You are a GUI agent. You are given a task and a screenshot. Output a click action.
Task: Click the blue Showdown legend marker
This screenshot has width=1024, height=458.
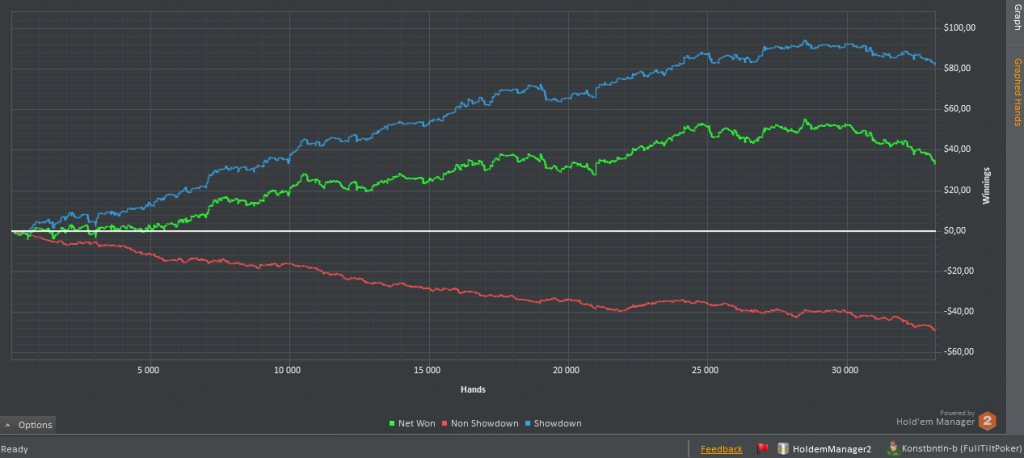[x=529, y=424]
